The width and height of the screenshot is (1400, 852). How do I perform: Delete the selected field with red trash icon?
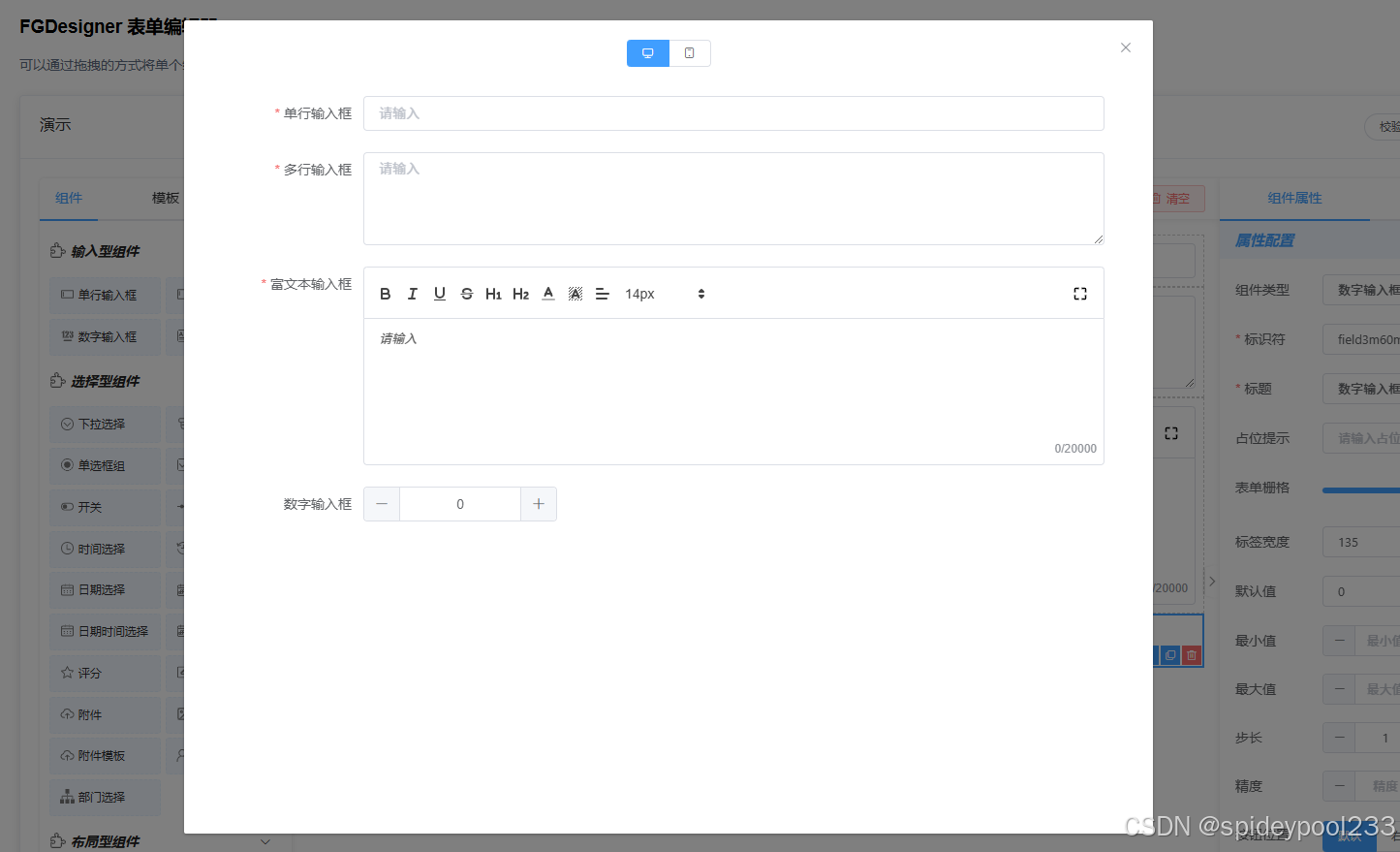[x=1192, y=655]
